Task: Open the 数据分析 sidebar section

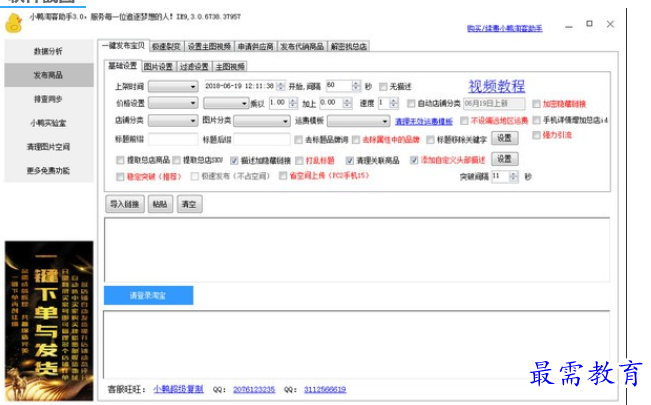Action: 48,51
